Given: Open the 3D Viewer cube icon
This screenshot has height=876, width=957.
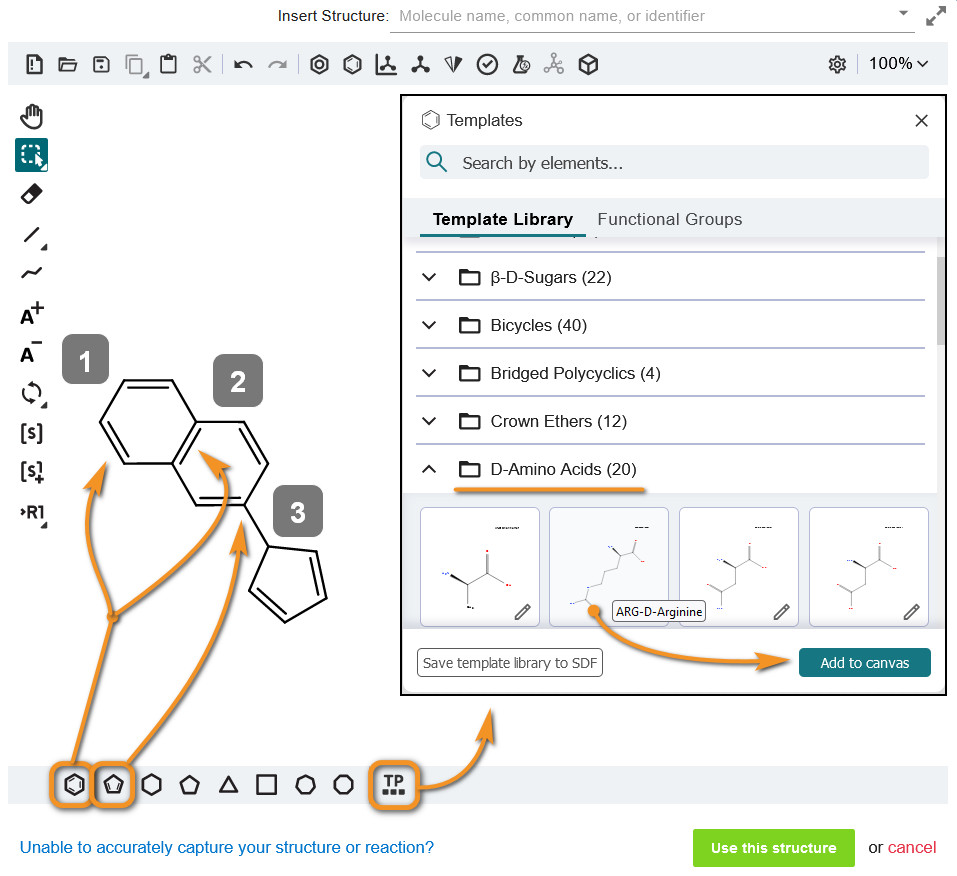Looking at the screenshot, I should tap(589, 64).
